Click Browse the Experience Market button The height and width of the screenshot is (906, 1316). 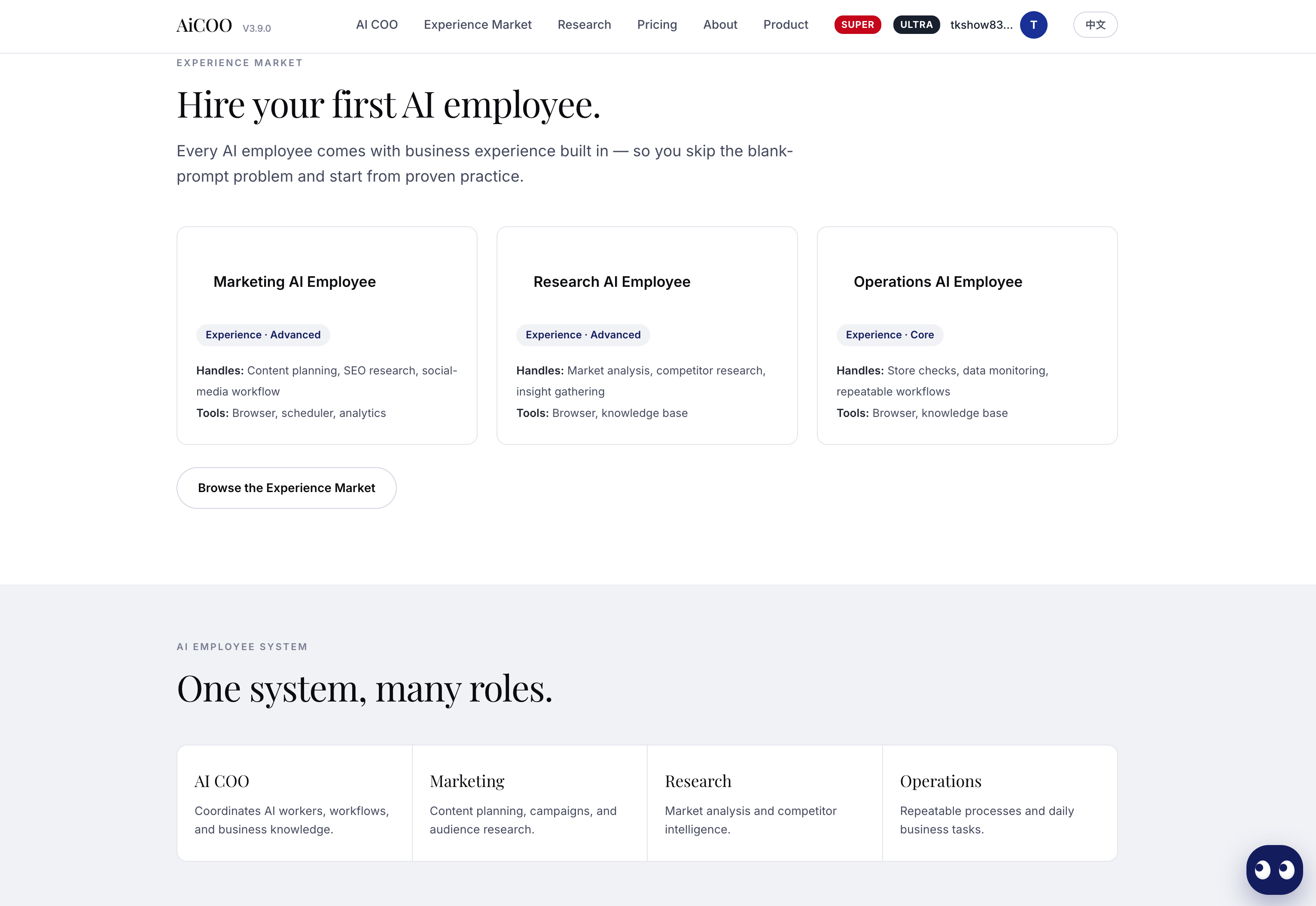(286, 488)
